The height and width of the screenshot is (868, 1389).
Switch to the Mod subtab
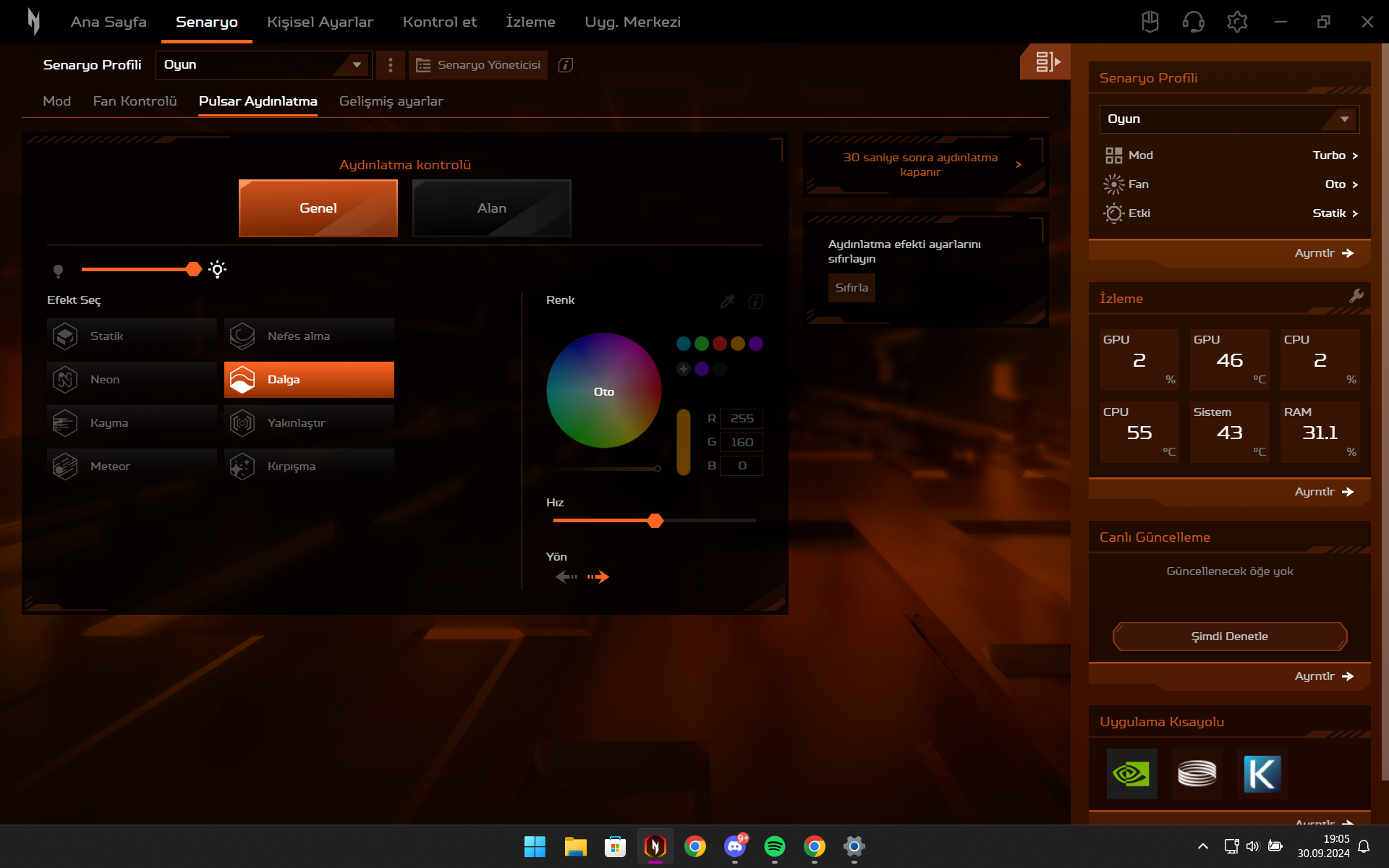pyautogui.click(x=56, y=101)
